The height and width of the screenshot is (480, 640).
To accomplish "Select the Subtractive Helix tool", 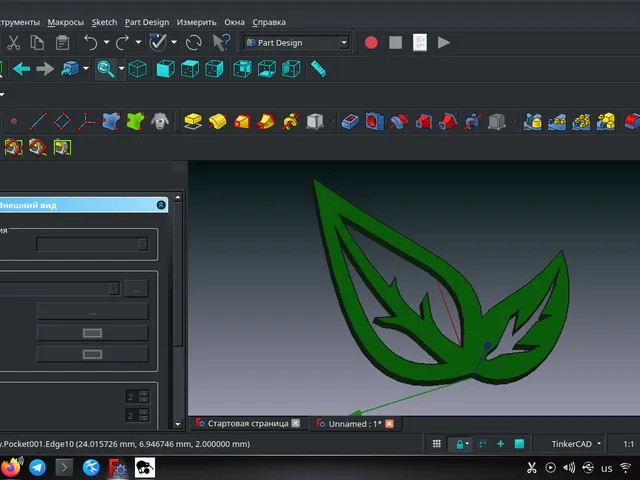I will point(472,121).
